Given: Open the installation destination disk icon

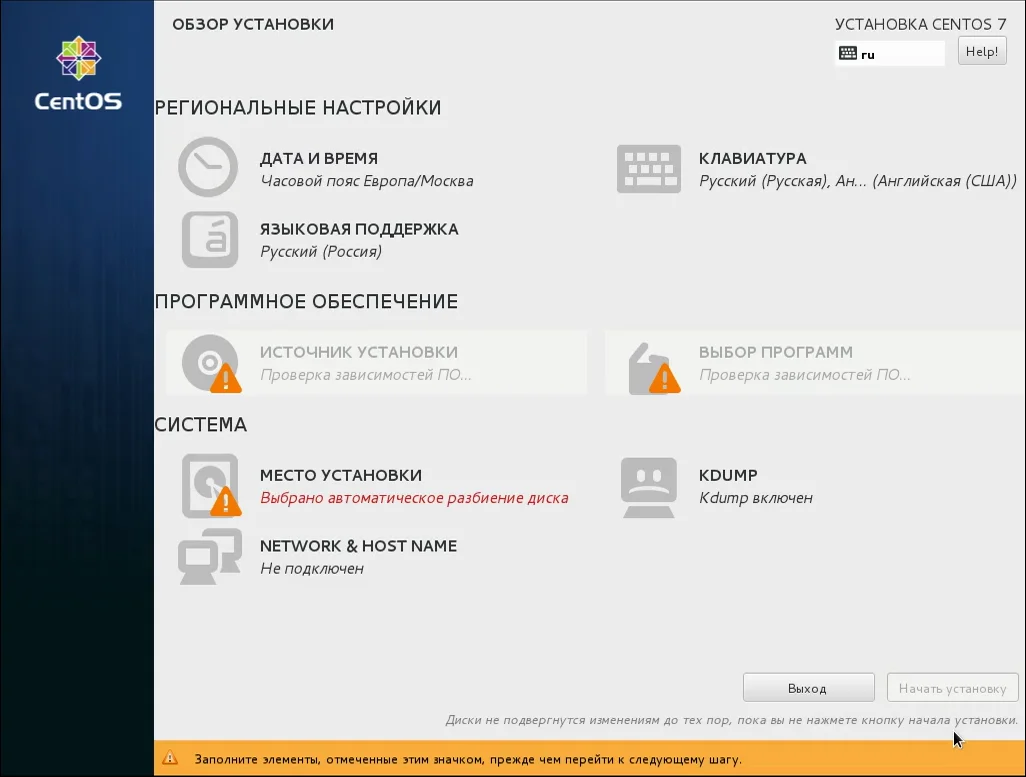Looking at the screenshot, I should pyautogui.click(x=211, y=486).
